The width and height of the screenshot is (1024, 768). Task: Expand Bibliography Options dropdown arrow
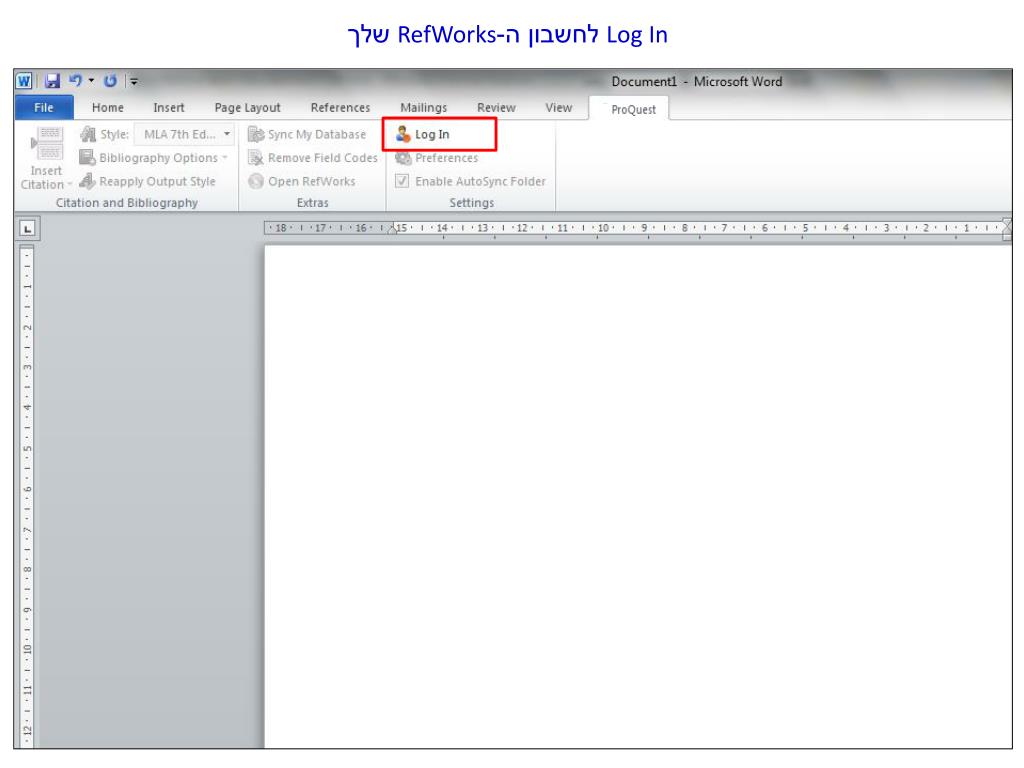[x=225, y=157]
